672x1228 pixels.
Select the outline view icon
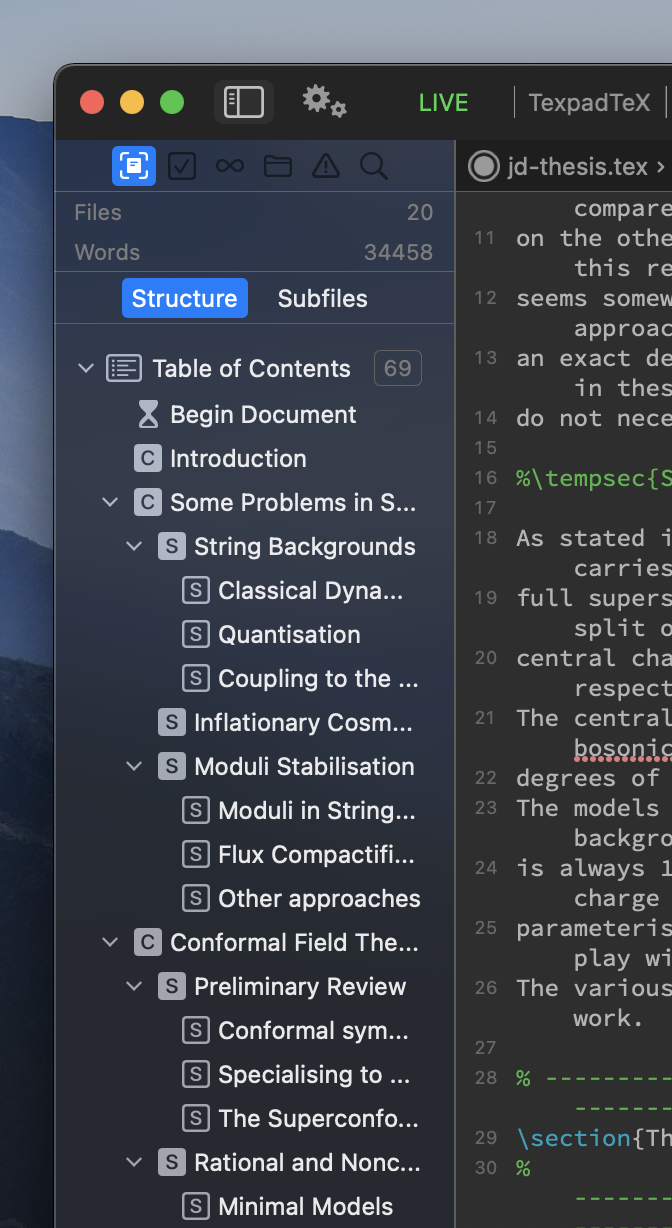coord(134,166)
